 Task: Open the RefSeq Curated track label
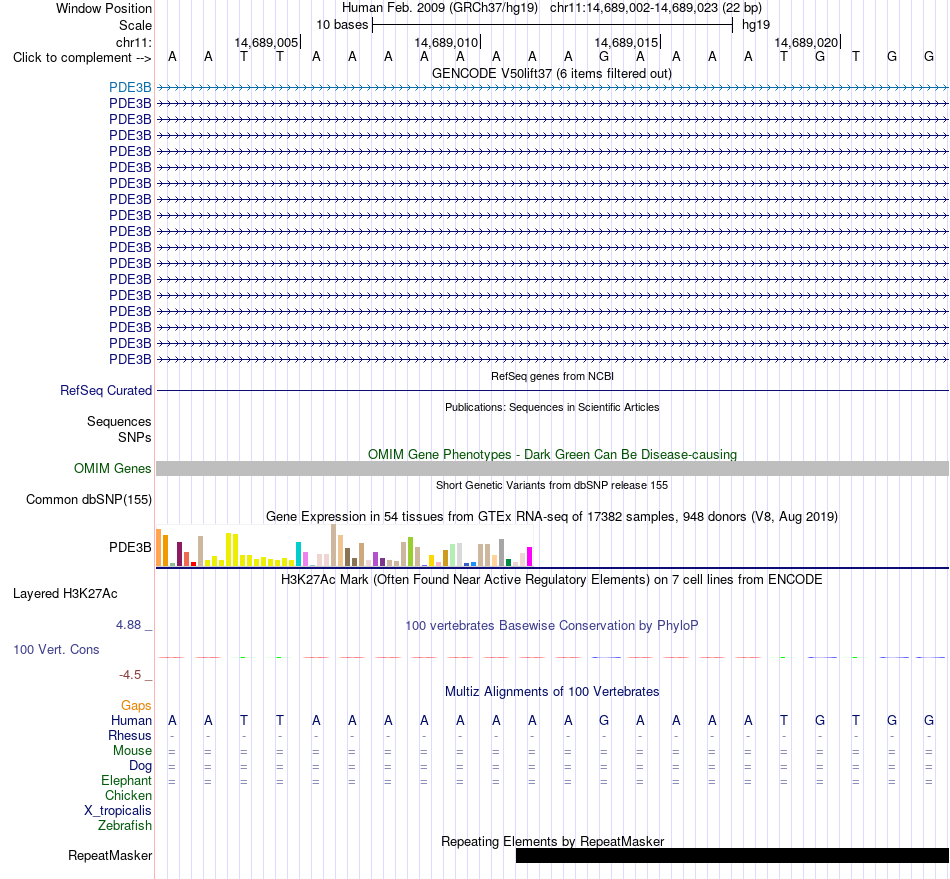point(105,391)
